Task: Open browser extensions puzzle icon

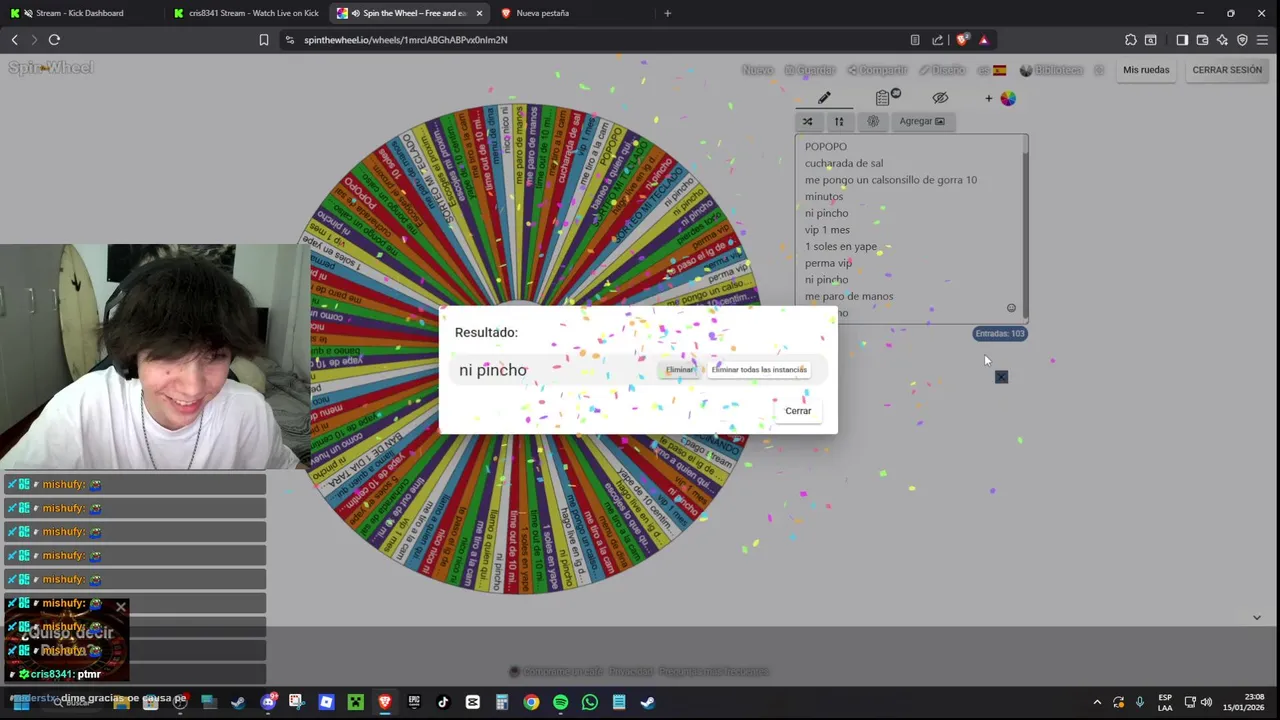Action: pos(1131,40)
